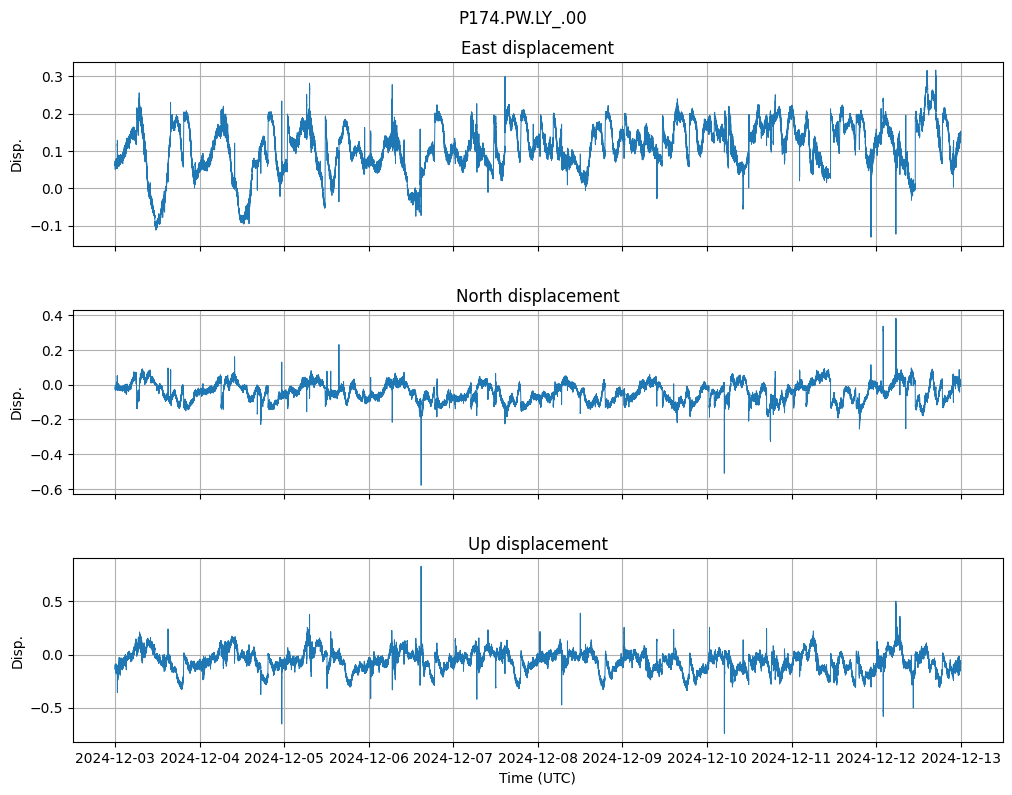This screenshot has width=1012, height=795.
Task: Click the Disp. label of the East plot
Action: click(17, 154)
